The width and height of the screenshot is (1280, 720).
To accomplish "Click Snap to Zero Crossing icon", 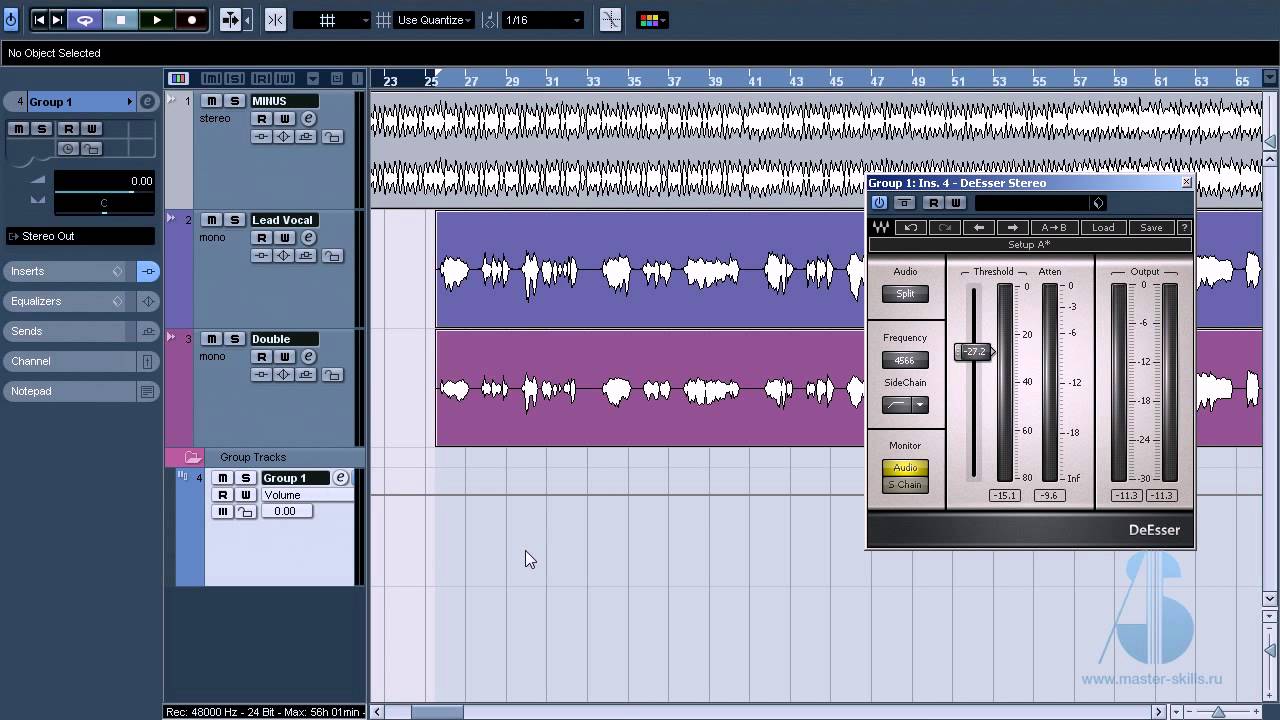I will point(610,20).
